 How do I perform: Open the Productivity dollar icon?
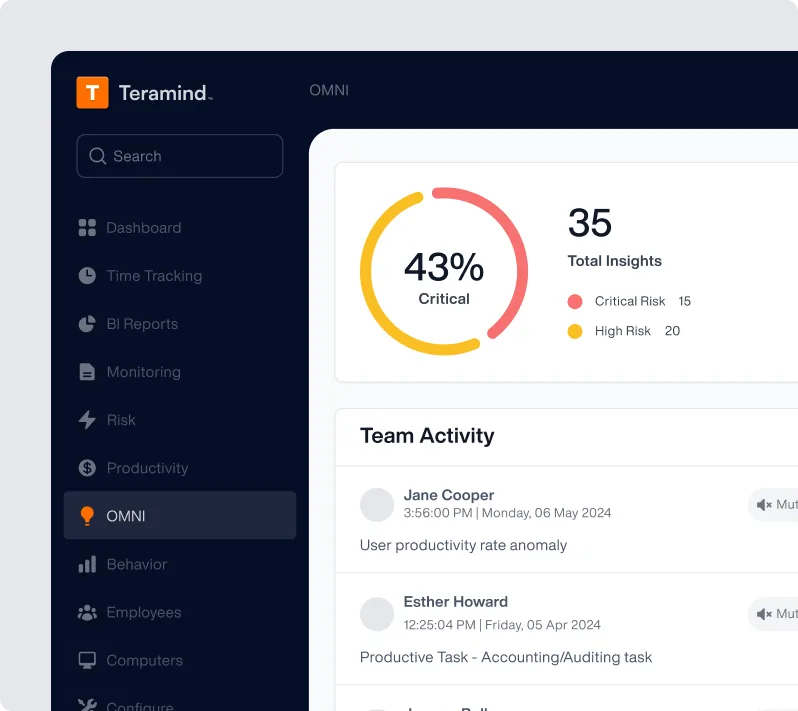coord(87,468)
